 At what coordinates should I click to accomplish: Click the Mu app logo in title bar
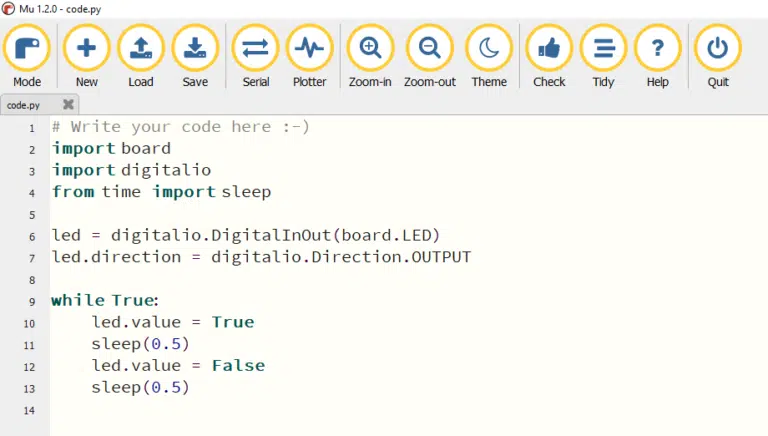point(8,9)
